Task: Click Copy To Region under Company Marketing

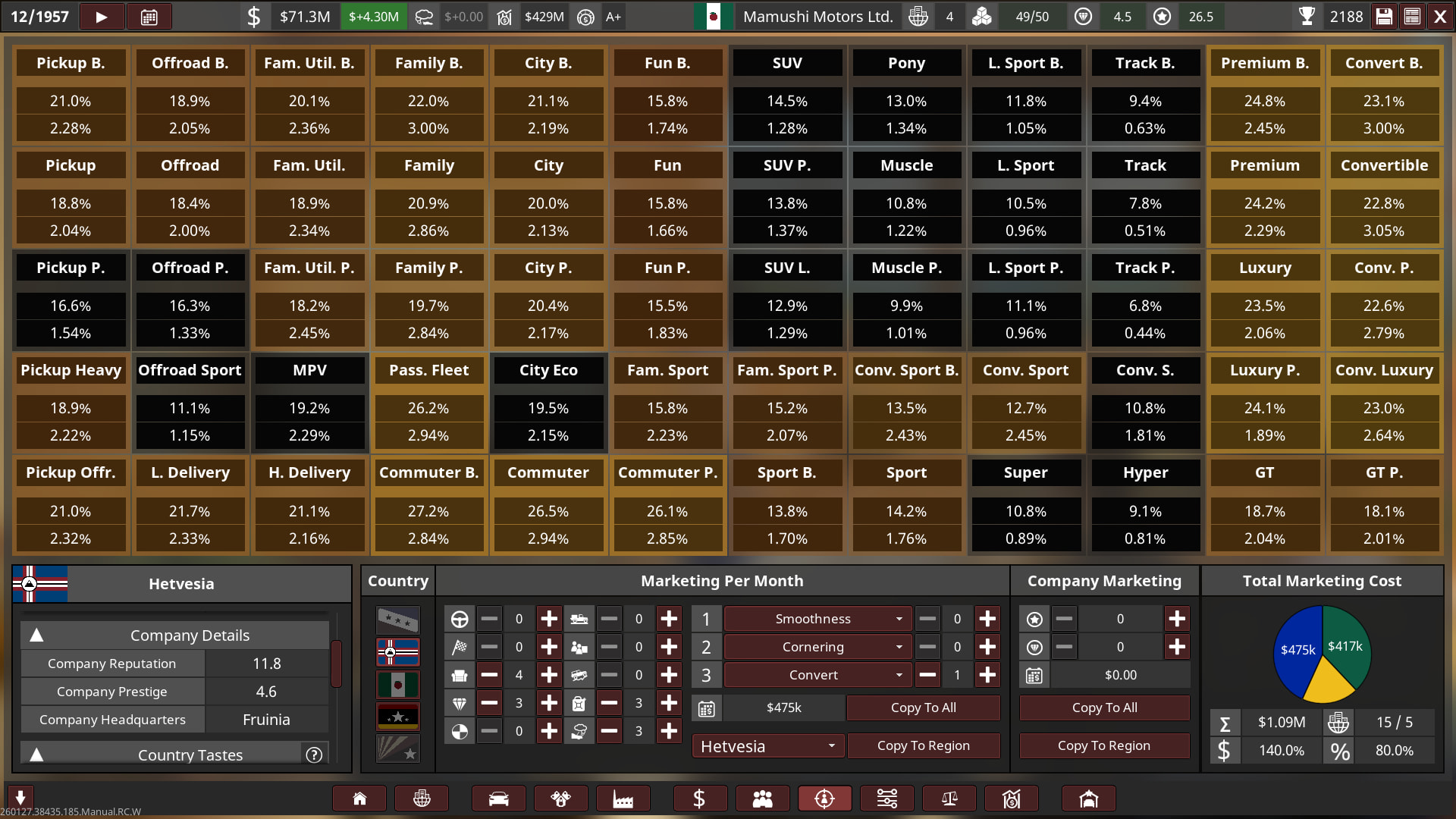Action: coord(1103,745)
